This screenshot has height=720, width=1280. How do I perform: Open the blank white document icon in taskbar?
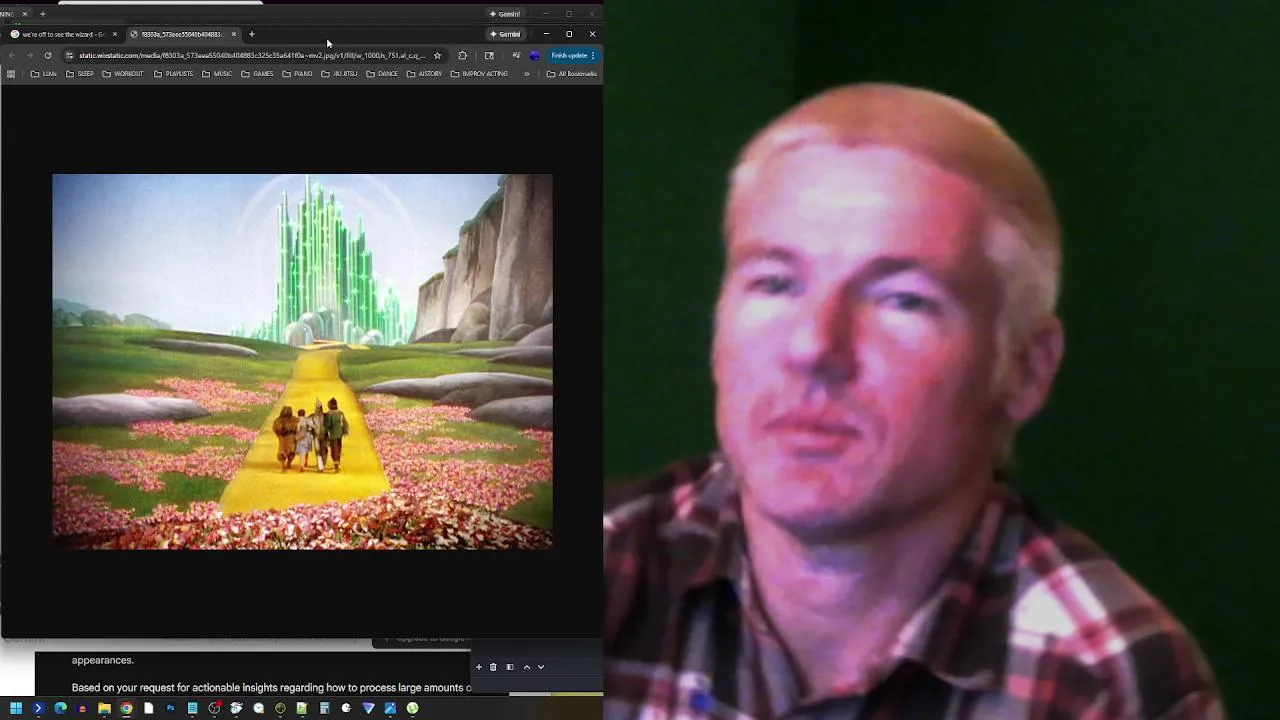click(148, 708)
